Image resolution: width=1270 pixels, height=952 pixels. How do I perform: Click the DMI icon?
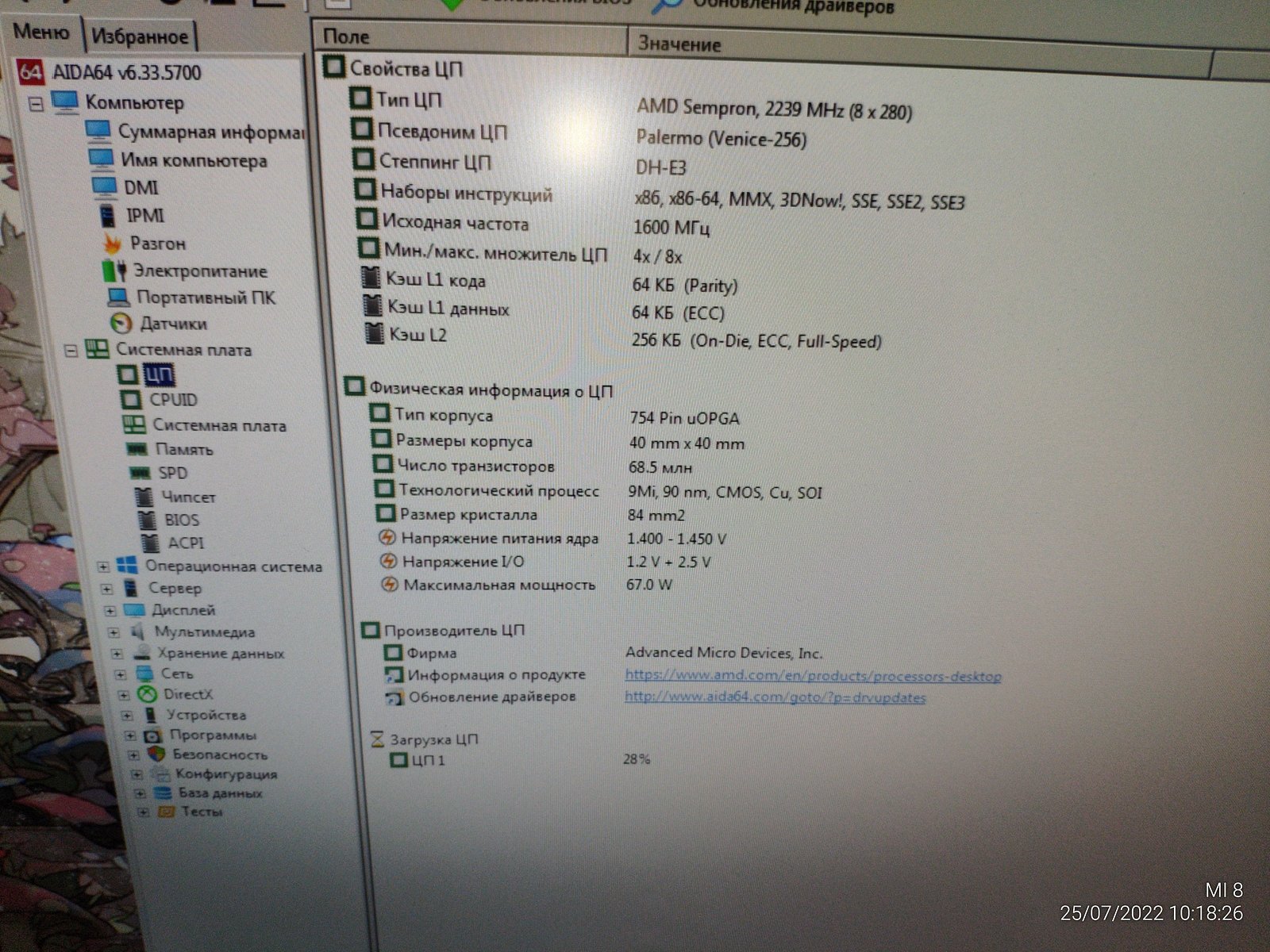point(105,188)
